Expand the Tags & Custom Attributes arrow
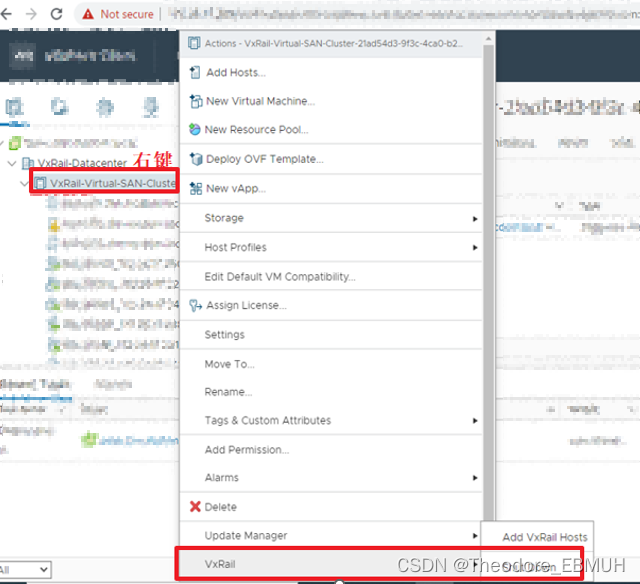Image resolution: width=640 pixels, height=584 pixels. pyautogui.click(x=475, y=421)
